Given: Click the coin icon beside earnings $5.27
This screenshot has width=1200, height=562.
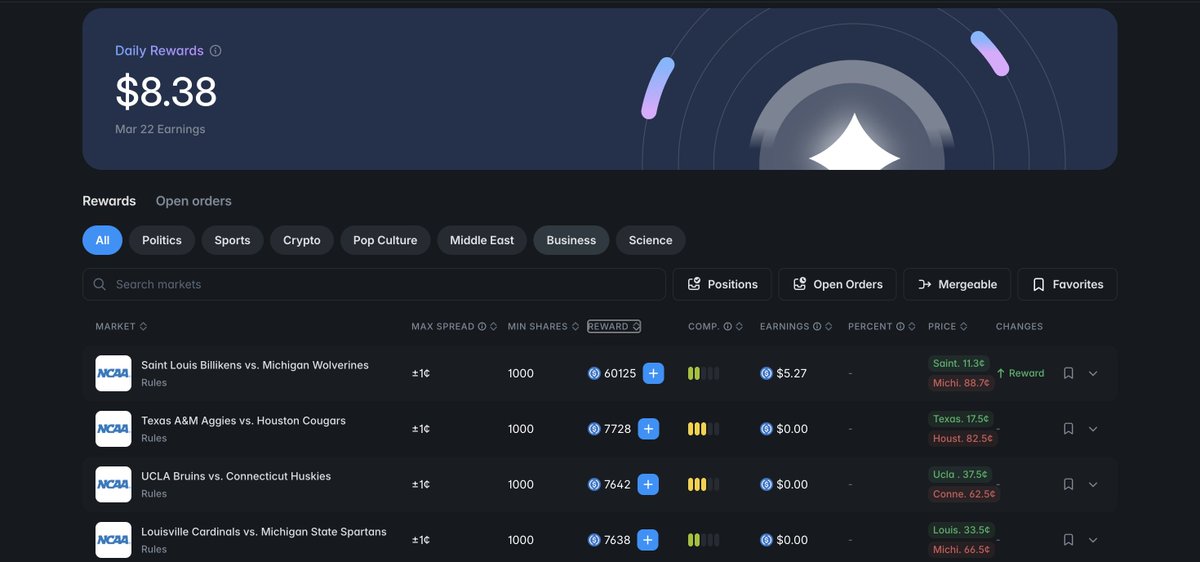Looking at the screenshot, I should coord(766,373).
